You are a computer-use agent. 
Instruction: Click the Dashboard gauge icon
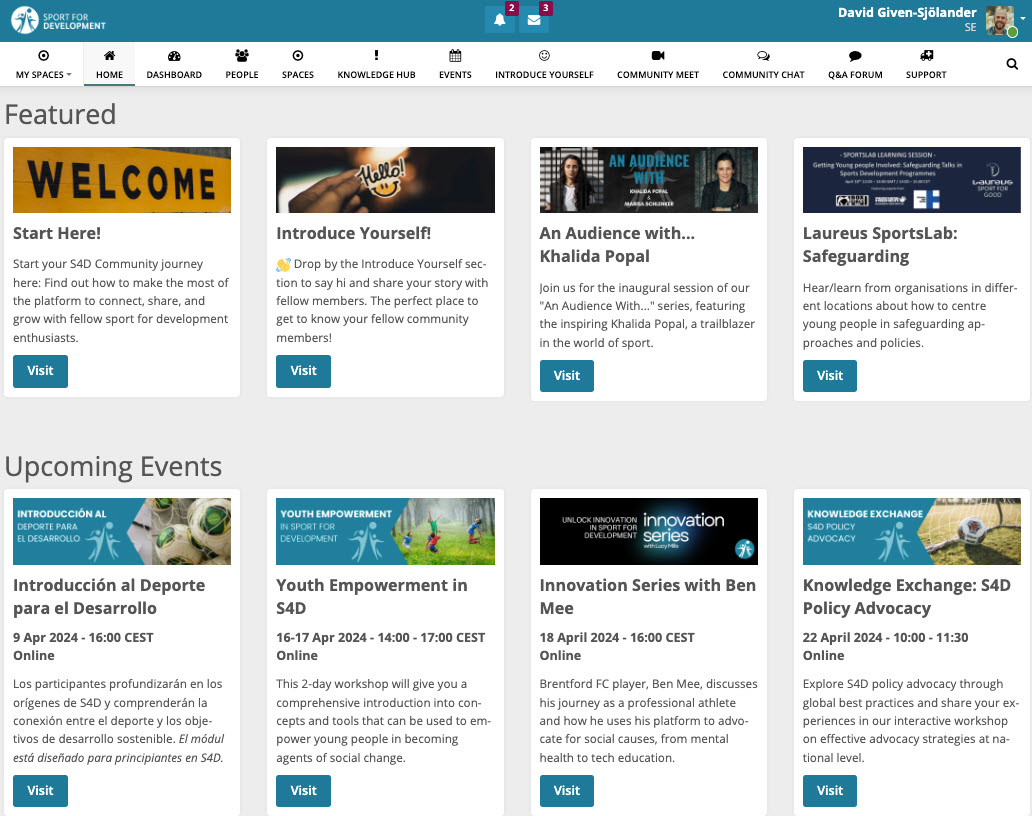tap(174, 55)
